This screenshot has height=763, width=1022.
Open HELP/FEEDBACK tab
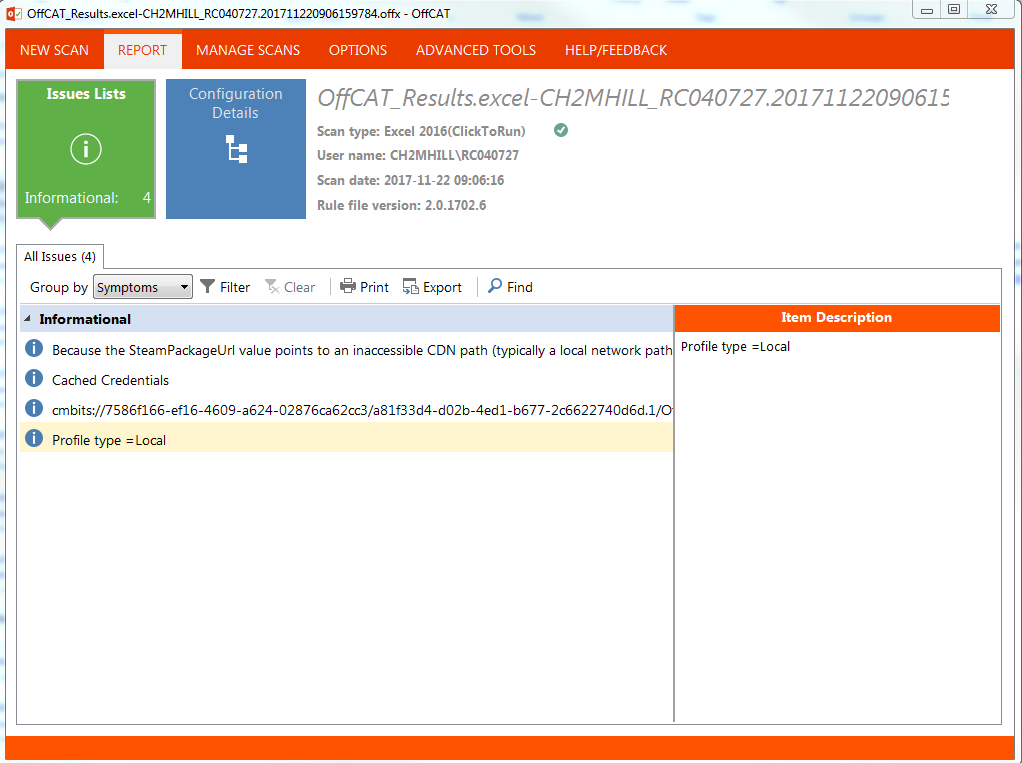[x=616, y=50]
